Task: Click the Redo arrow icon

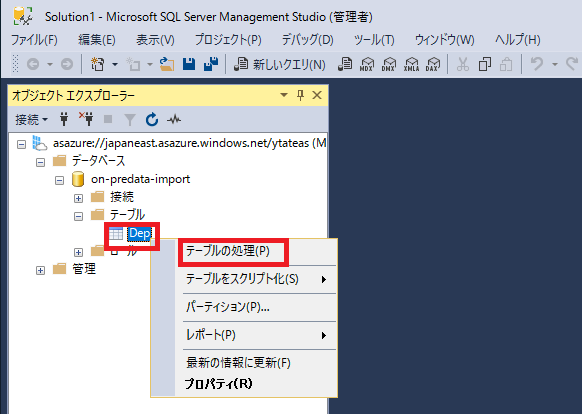Action: (x=572, y=64)
